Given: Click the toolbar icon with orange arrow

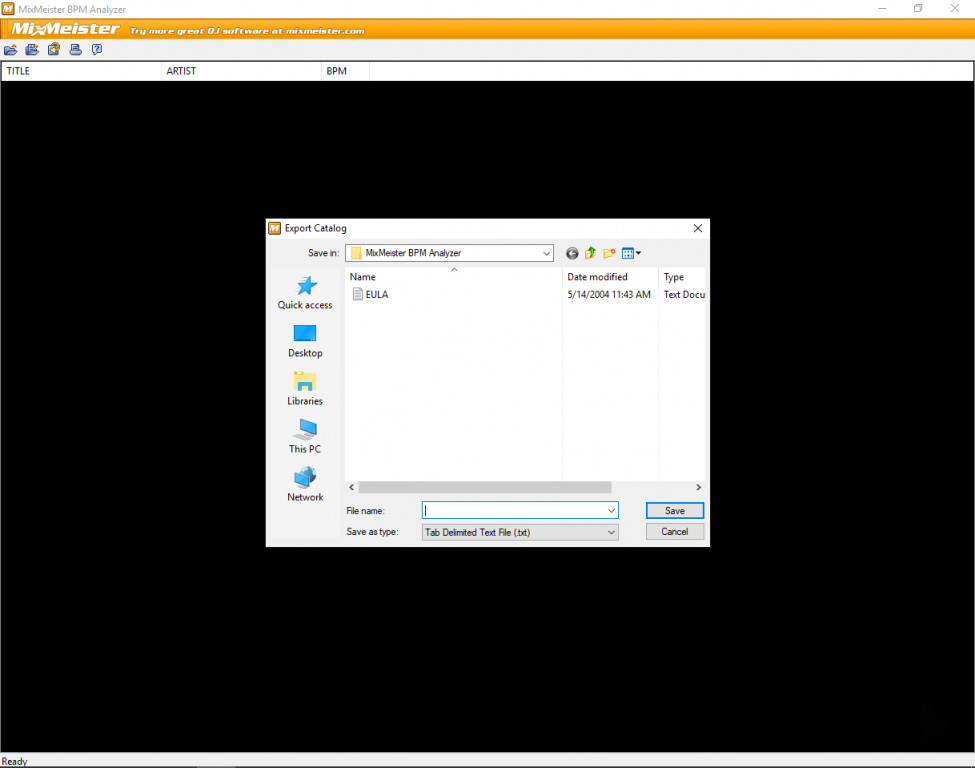Looking at the screenshot, I should pyautogui.click(x=54, y=49).
